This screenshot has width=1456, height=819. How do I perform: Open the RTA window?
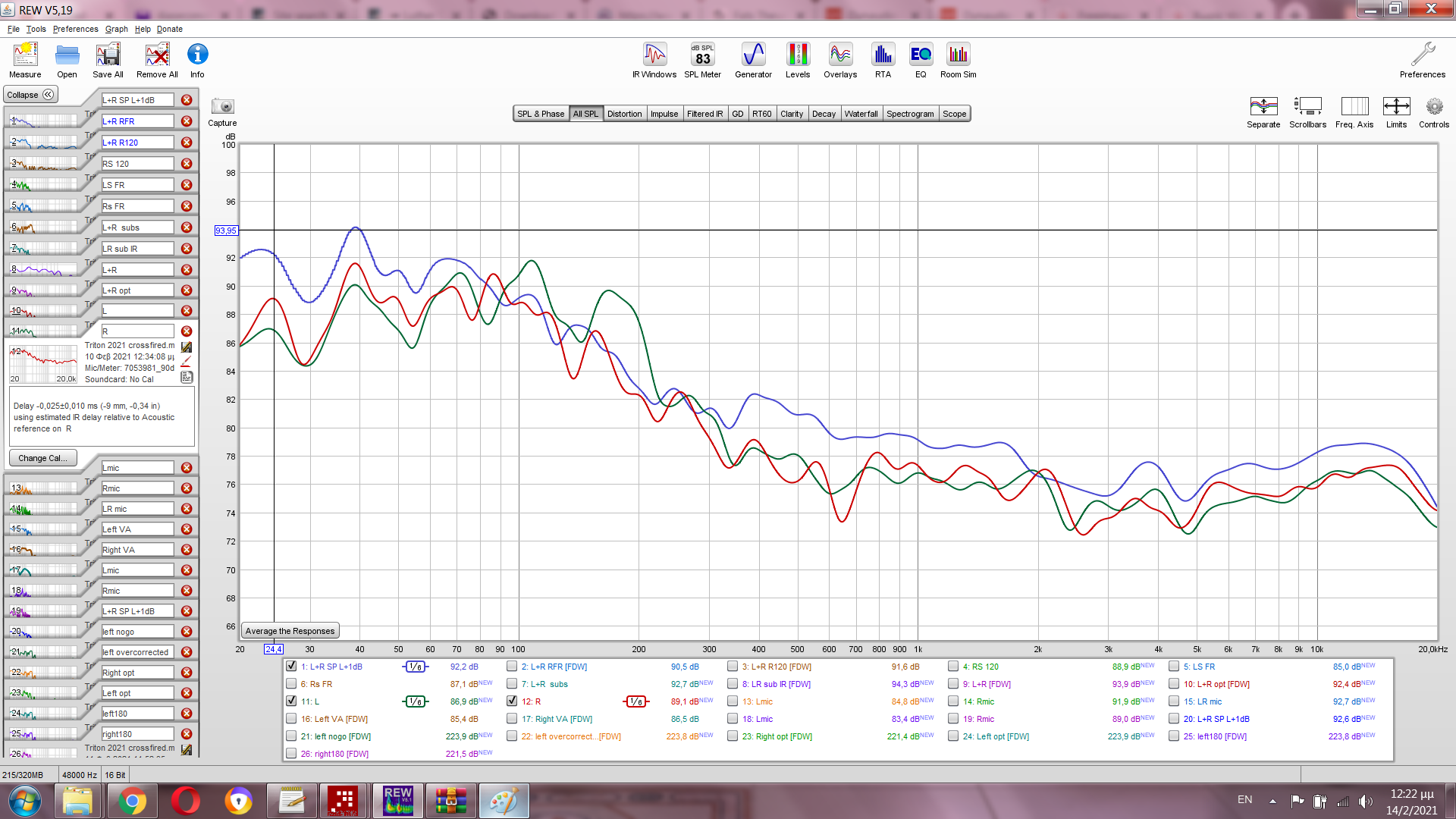coord(883,60)
